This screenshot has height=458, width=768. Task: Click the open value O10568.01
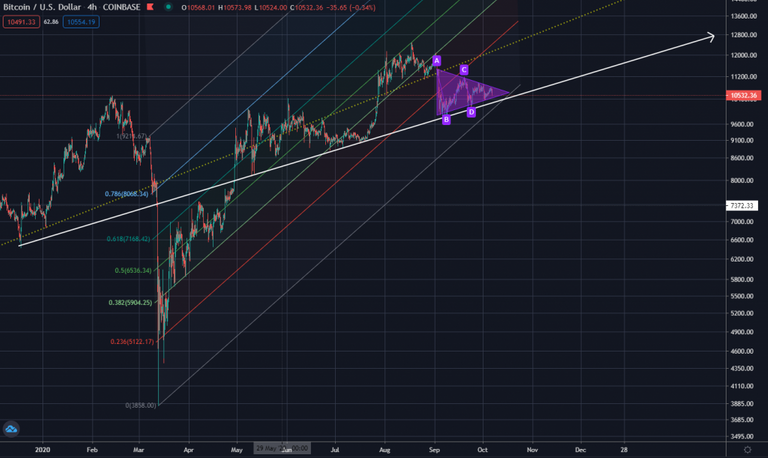[198, 7]
